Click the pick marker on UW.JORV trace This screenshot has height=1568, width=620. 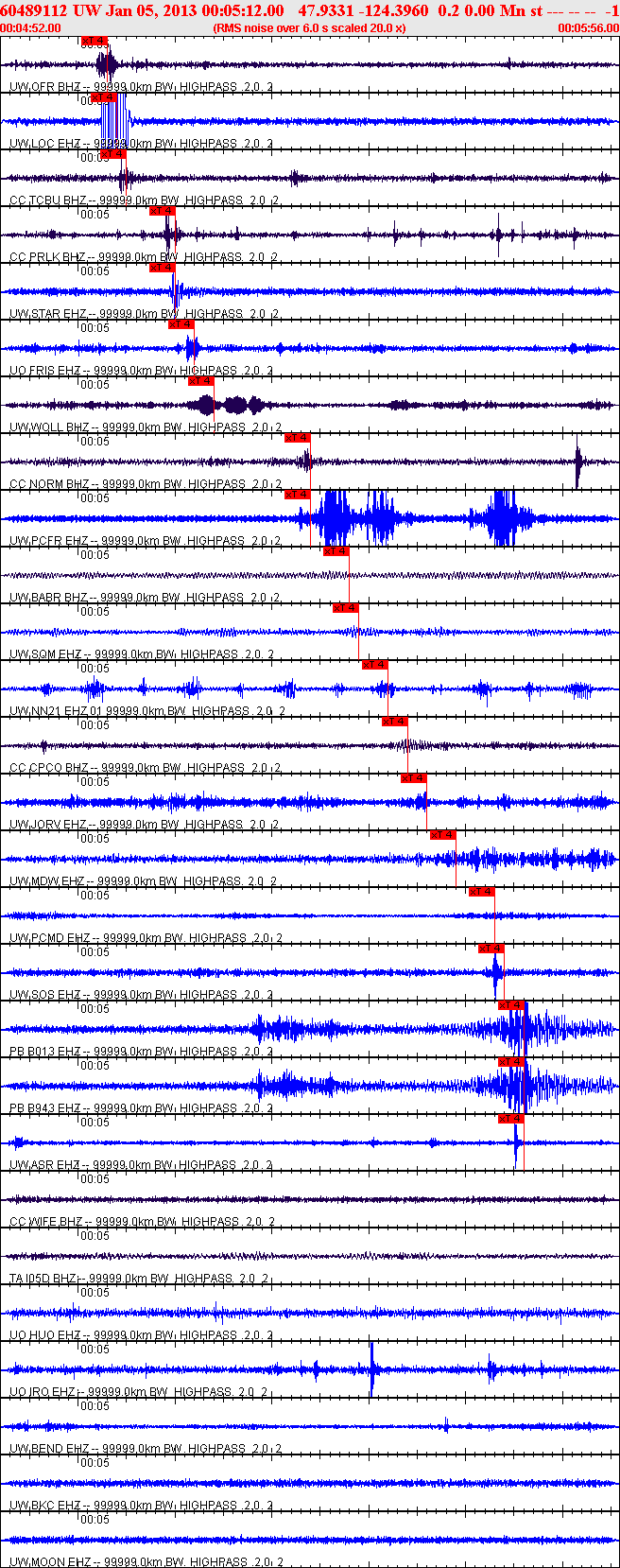point(414,778)
